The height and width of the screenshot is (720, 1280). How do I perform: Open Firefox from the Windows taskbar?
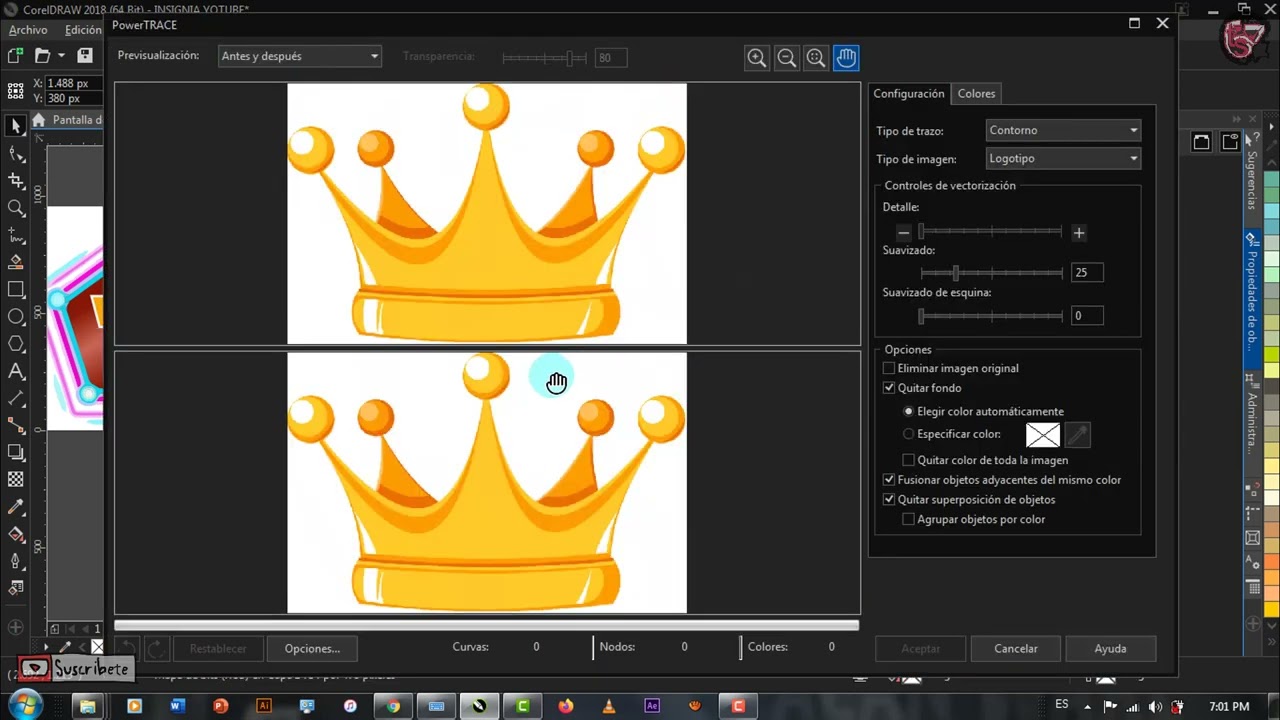pos(566,706)
